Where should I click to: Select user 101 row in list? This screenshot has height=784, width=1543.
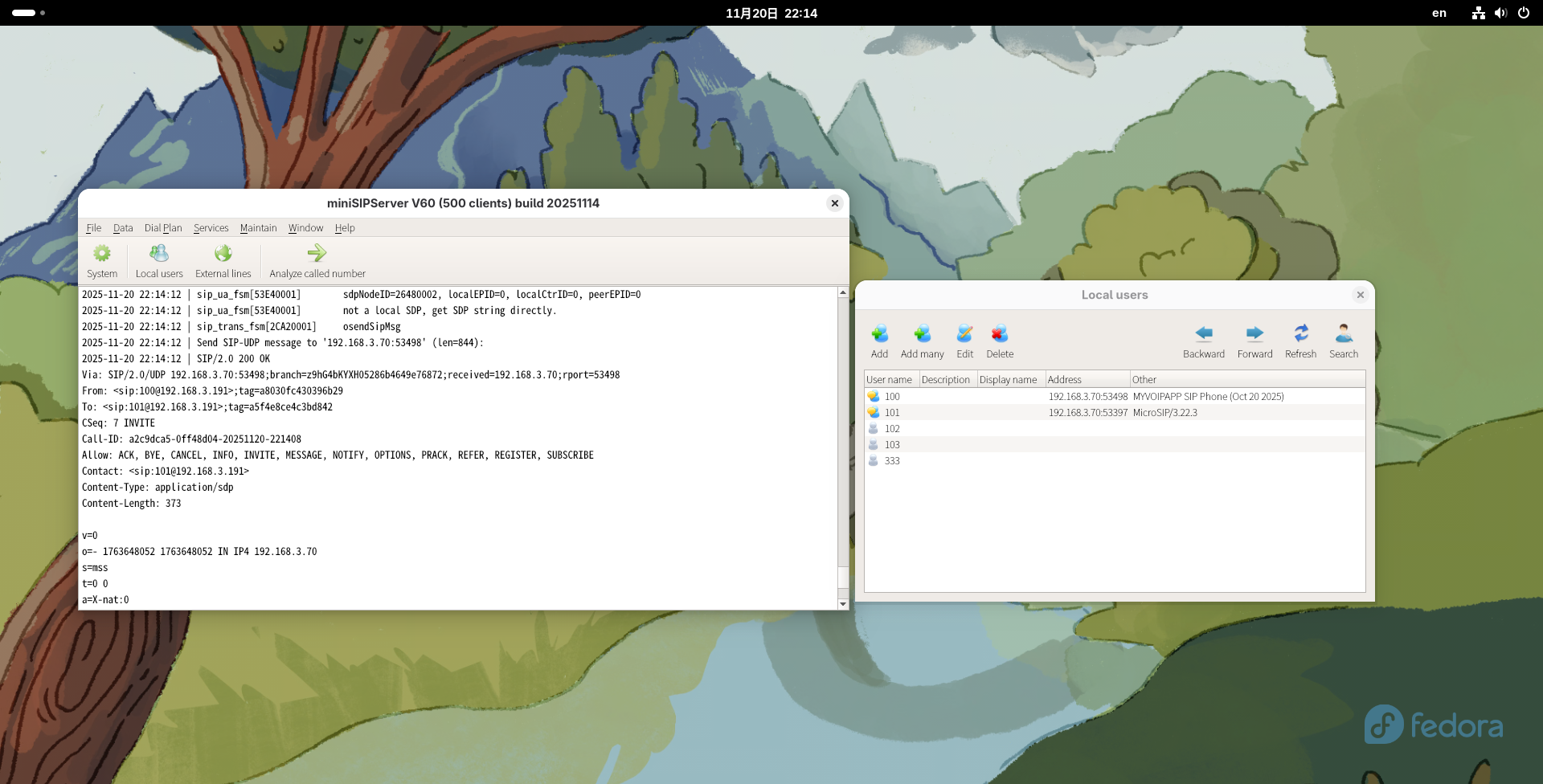(x=892, y=413)
